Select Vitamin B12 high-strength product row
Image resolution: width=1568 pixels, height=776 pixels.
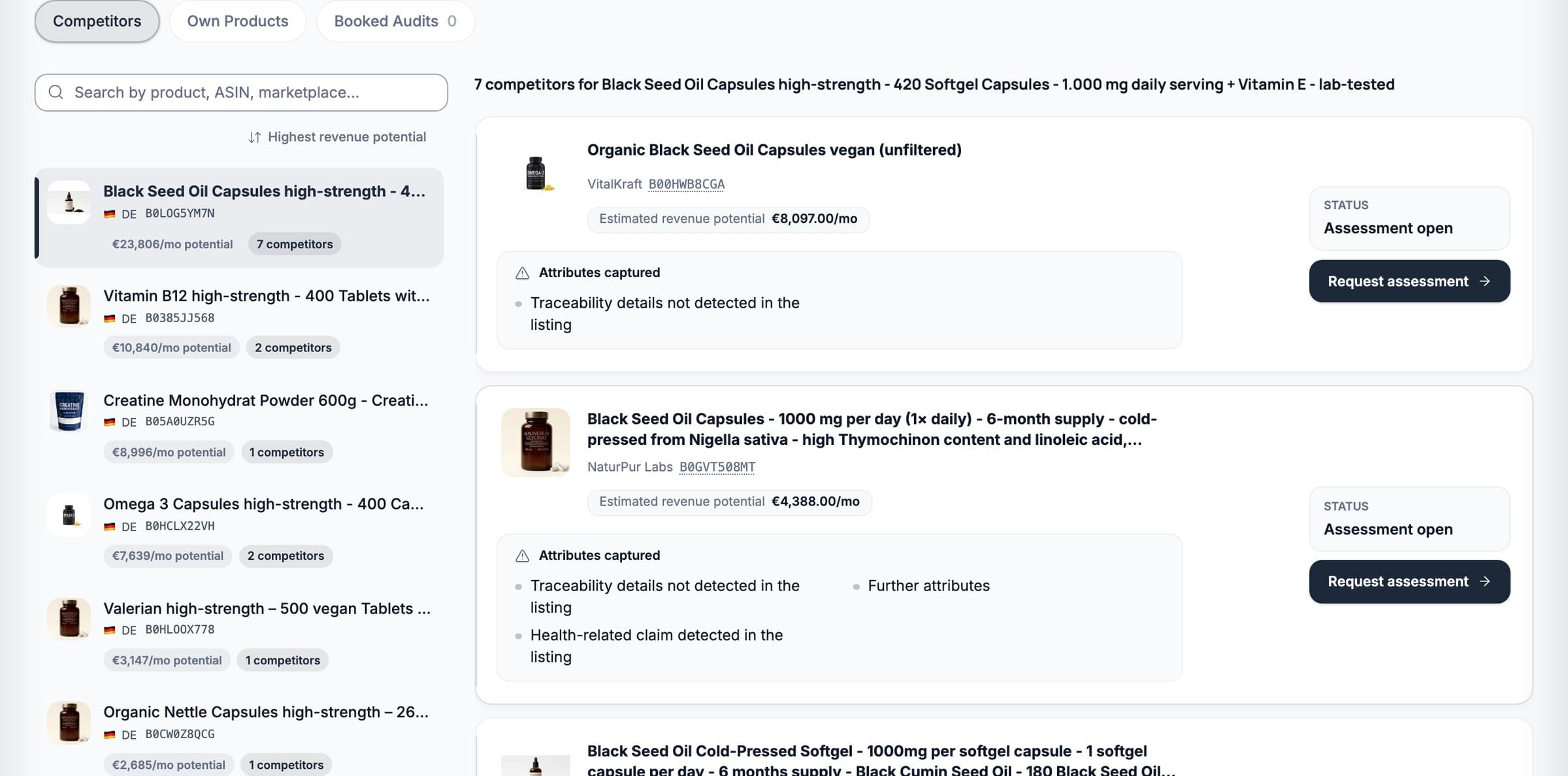239,321
